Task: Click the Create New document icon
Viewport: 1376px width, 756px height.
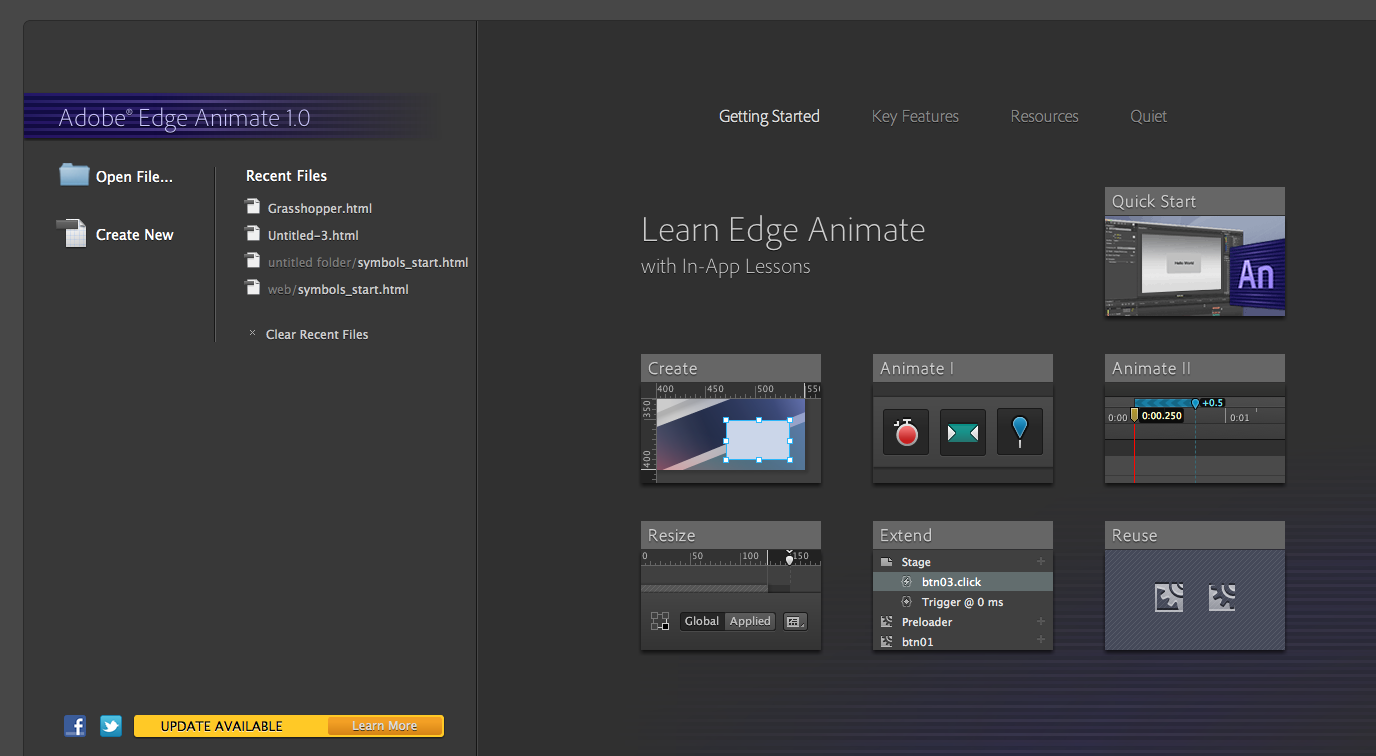Action: (72, 234)
